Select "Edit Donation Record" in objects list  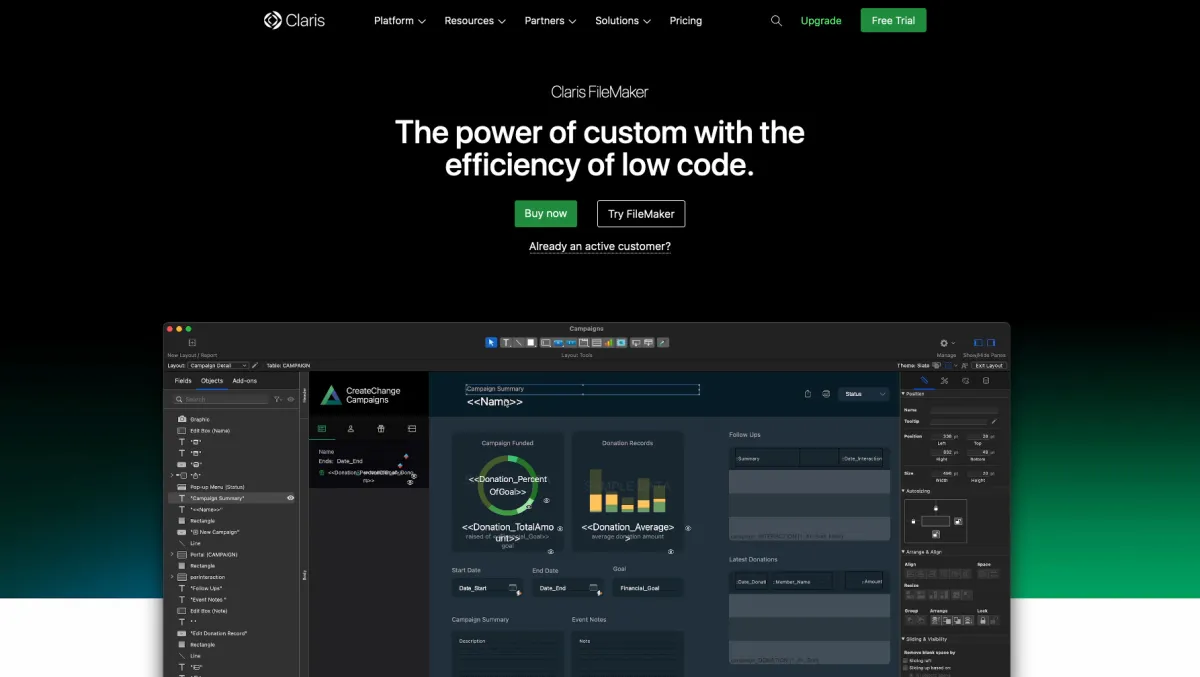coord(218,633)
